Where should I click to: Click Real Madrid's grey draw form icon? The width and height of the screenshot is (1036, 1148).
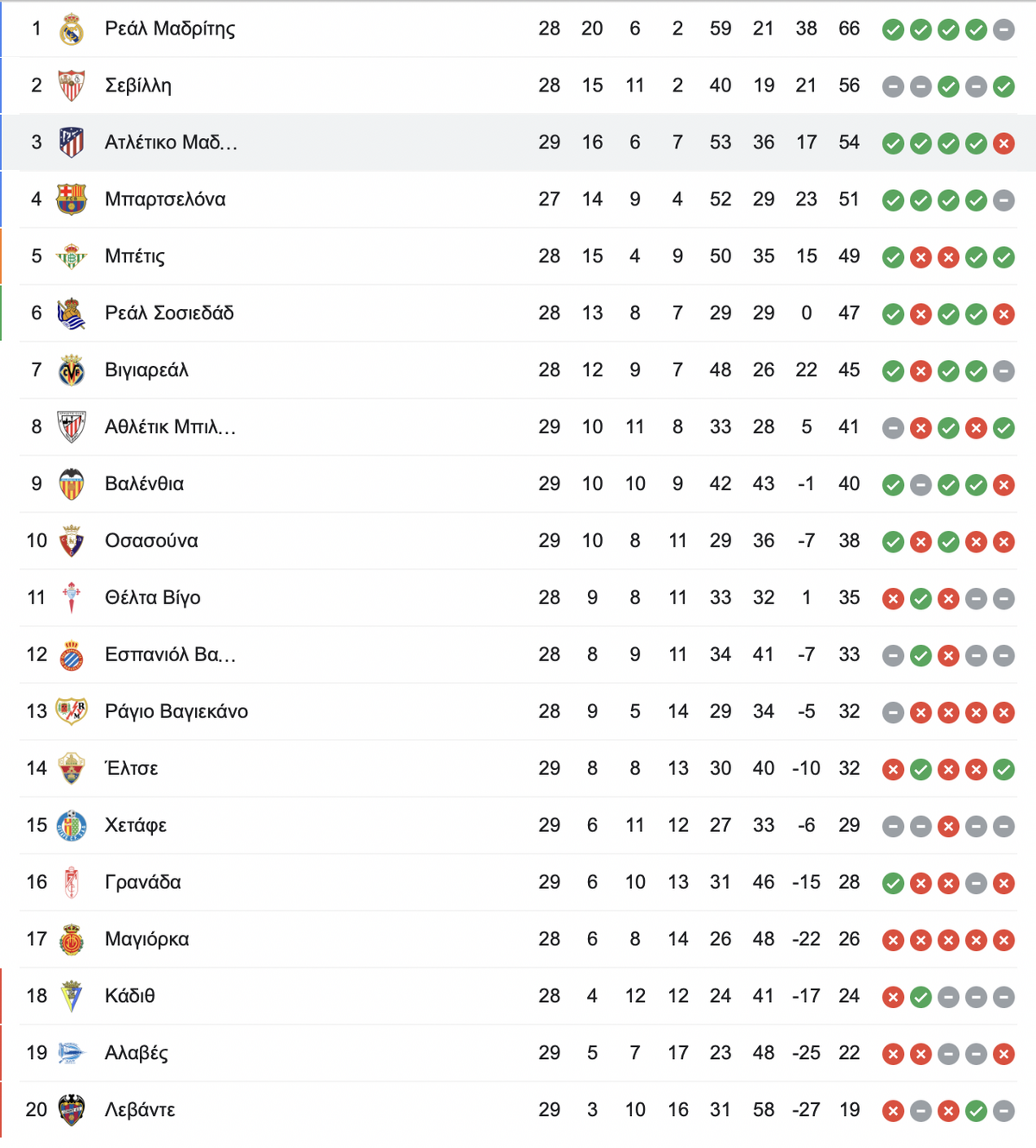(1003, 30)
